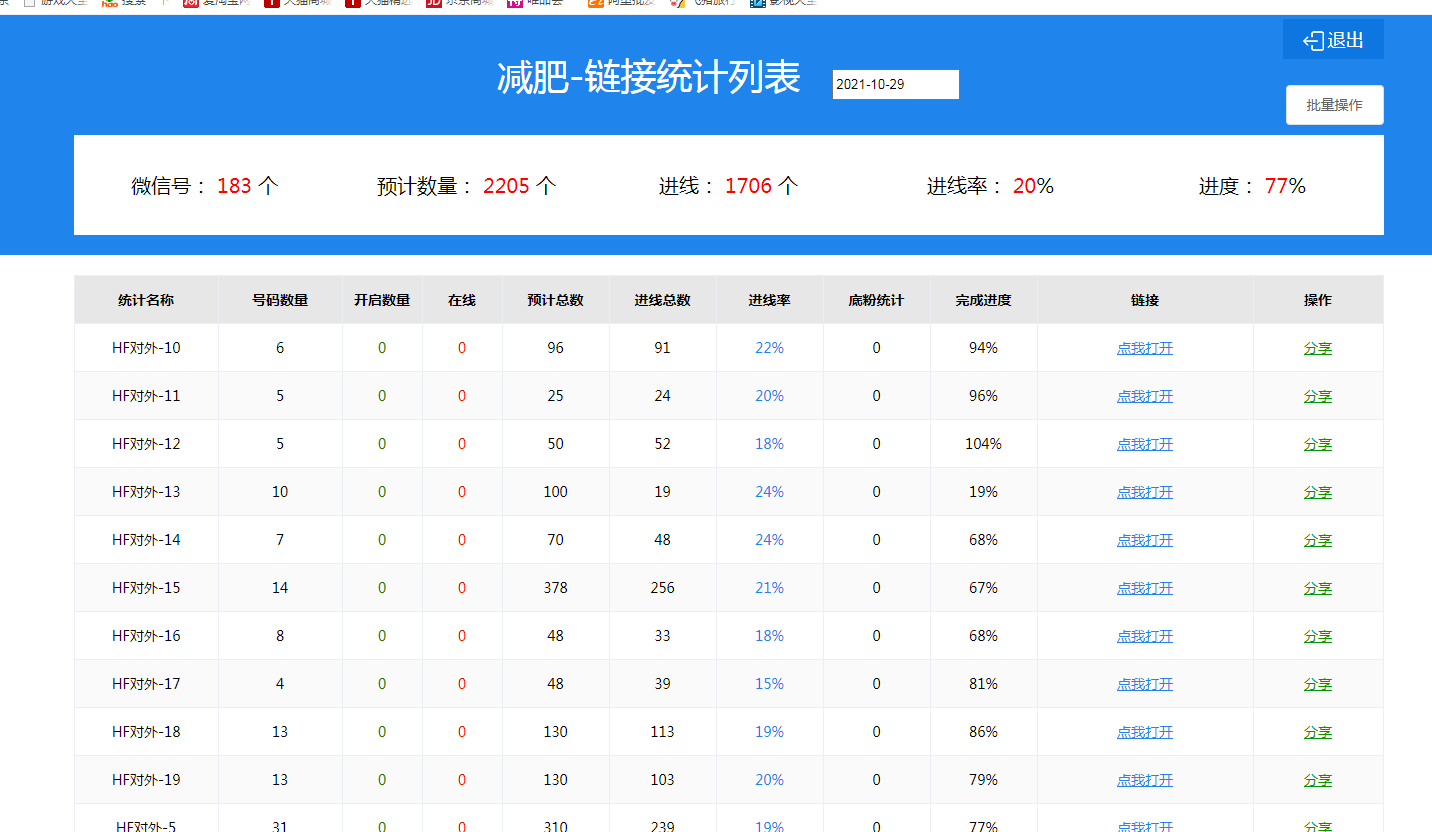1432x832 pixels.
Task: Click the 操作 column header
Action: click(x=1318, y=300)
